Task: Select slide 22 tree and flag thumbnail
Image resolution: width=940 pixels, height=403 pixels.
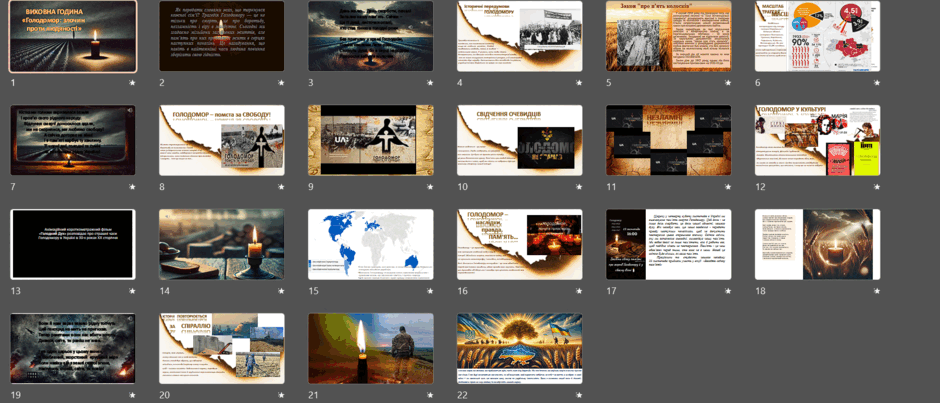Action: (520, 348)
